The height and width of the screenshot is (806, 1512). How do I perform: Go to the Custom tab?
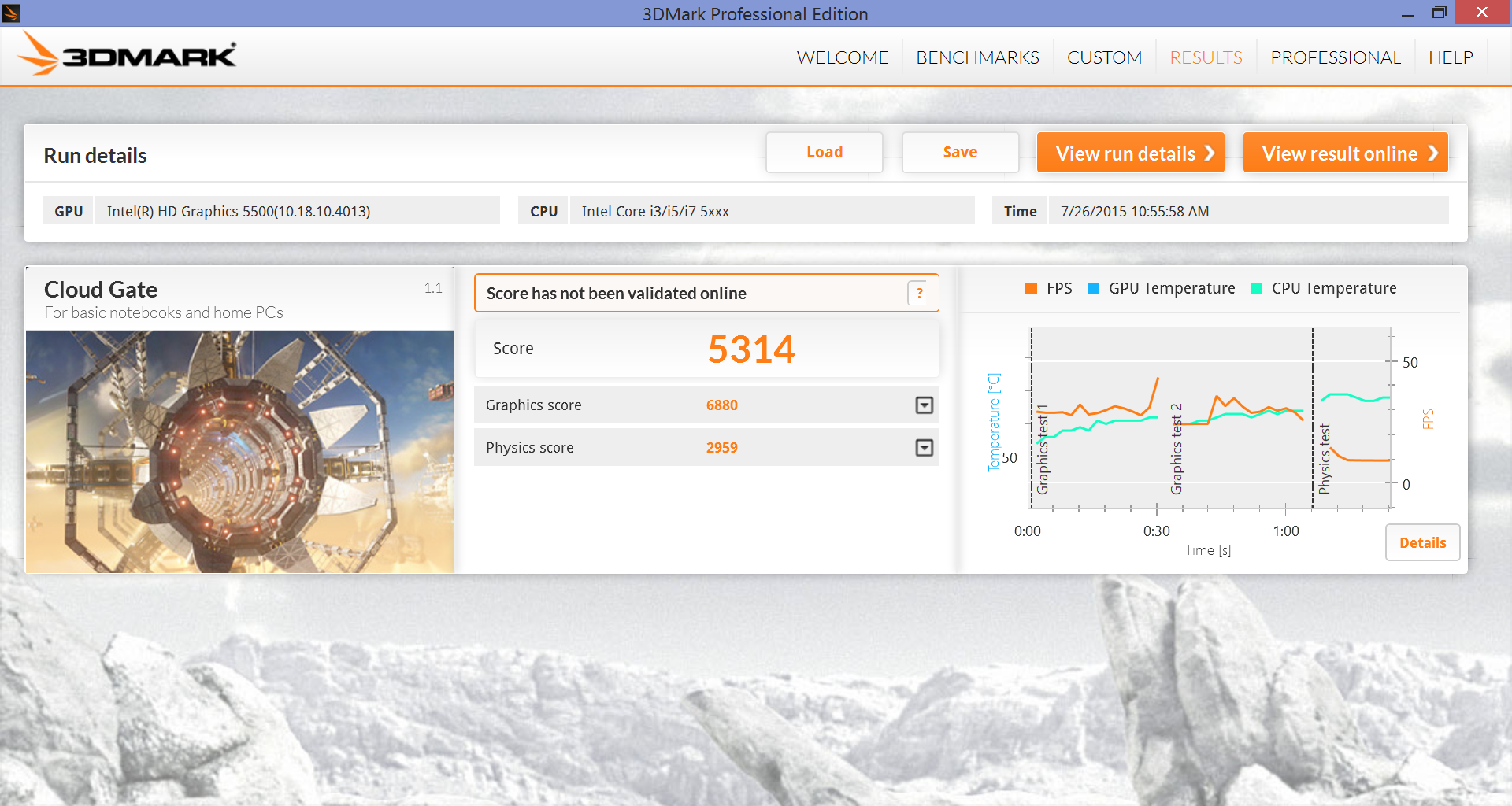click(1104, 57)
